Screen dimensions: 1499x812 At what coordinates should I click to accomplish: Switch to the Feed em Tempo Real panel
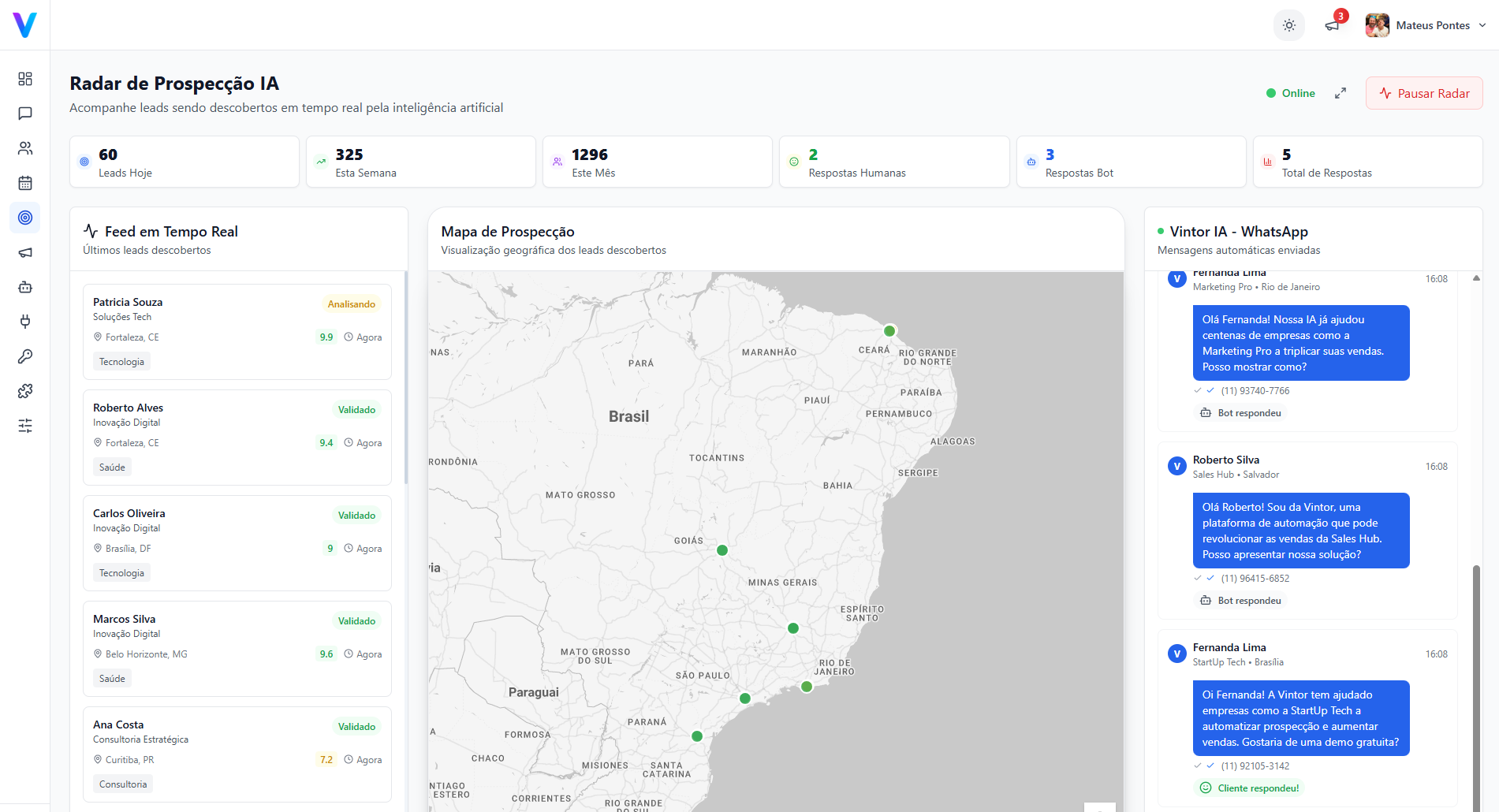171,231
